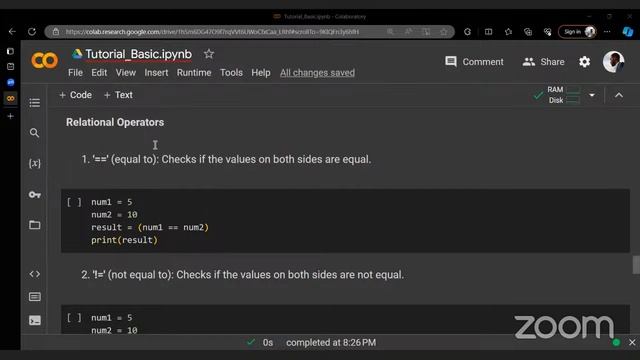This screenshot has width=640, height=360.
Task: Click the browser extensions refresh icon
Action: (x=467, y=31)
